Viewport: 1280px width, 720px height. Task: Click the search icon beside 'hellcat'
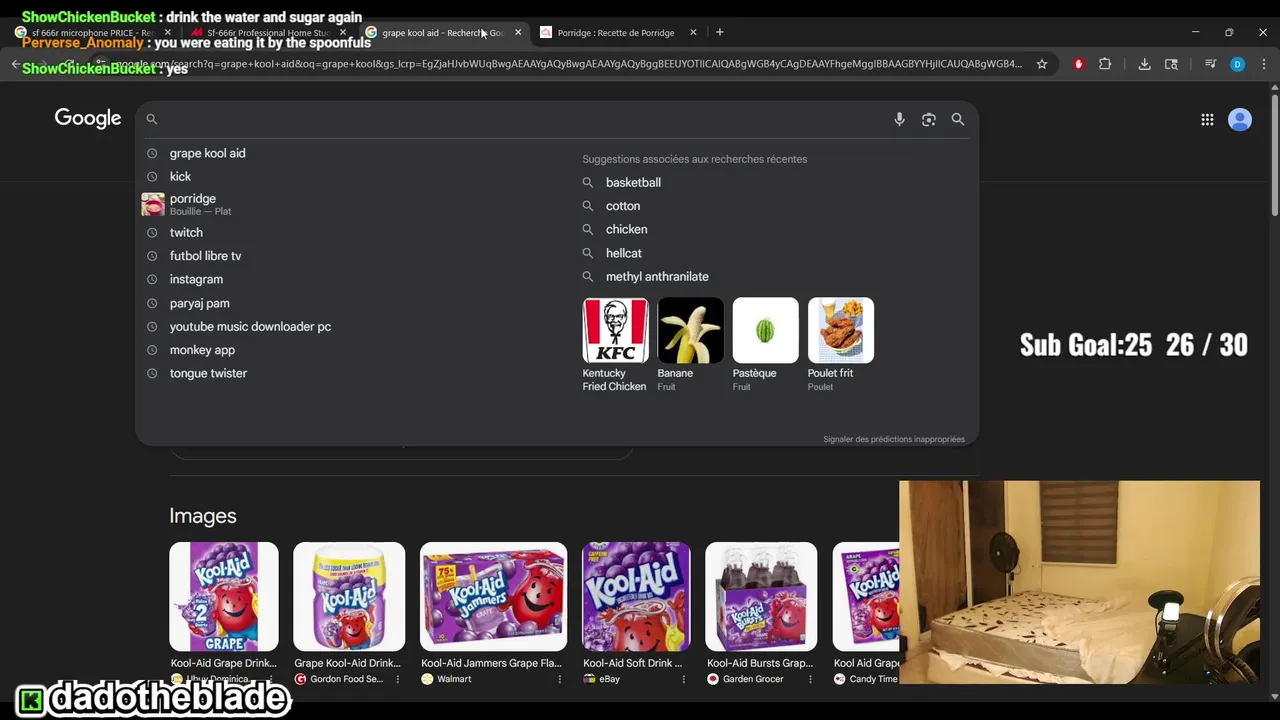[588, 253]
